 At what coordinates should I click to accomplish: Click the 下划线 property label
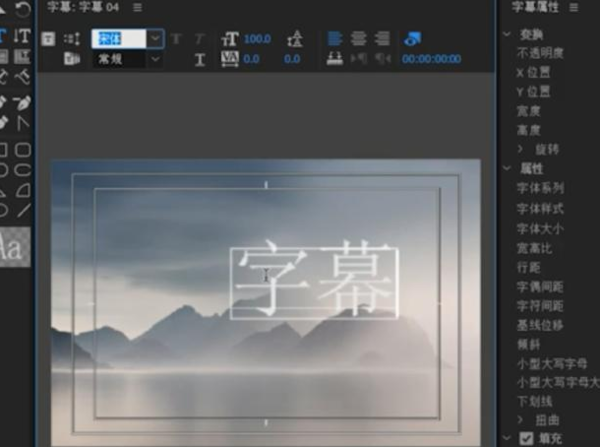pyautogui.click(x=534, y=401)
